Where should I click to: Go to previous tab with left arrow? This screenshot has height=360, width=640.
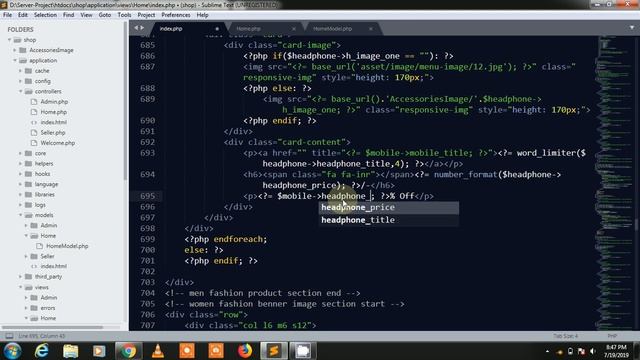(x=136, y=28)
